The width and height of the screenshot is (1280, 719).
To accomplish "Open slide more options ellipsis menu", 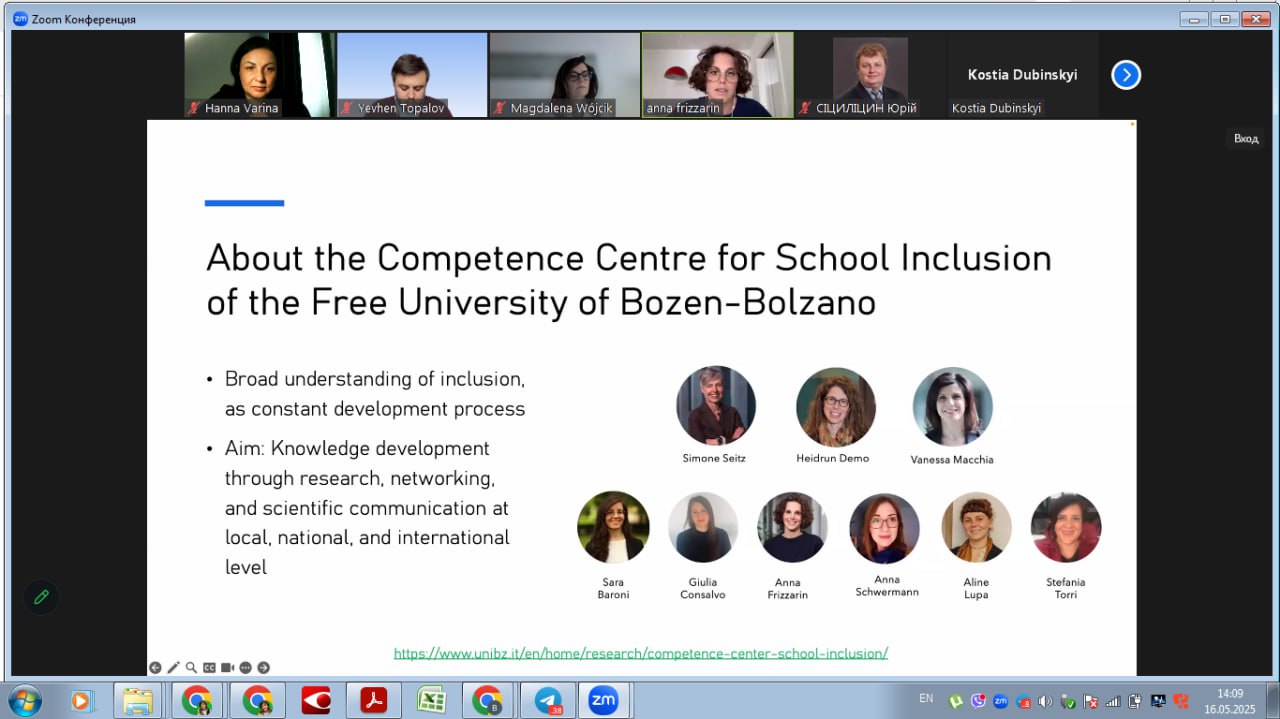I will coord(245,667).
